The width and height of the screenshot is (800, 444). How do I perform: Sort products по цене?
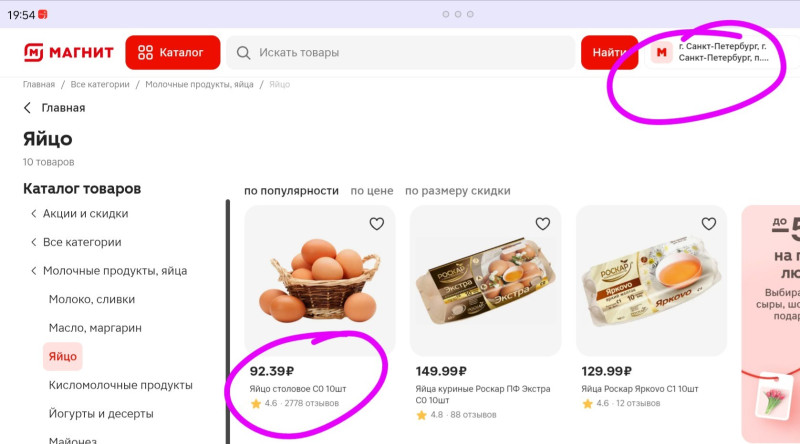[x=372, y=191]
